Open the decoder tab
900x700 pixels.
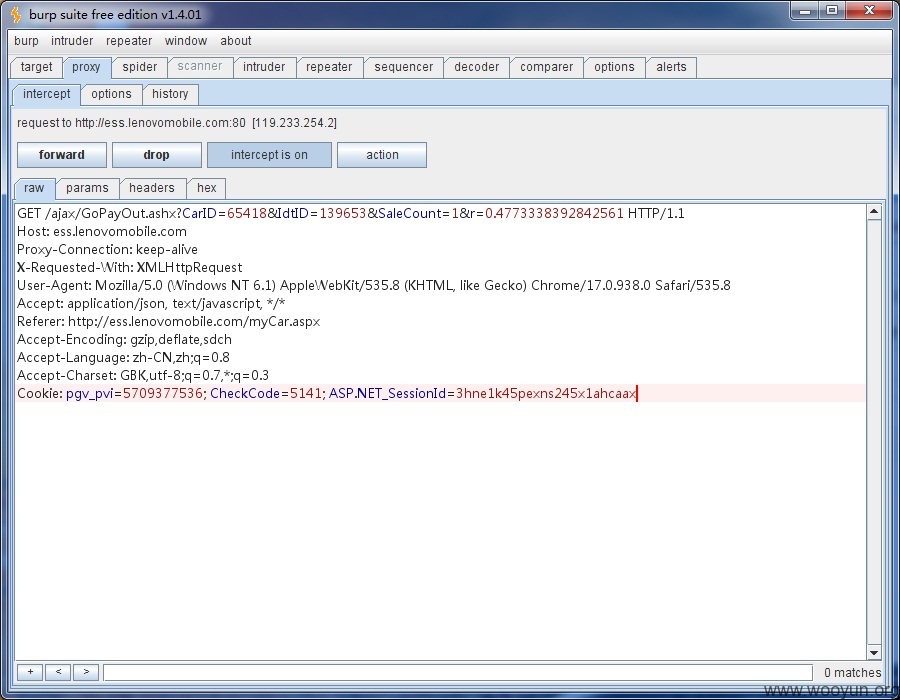click(x=476, y=67)
